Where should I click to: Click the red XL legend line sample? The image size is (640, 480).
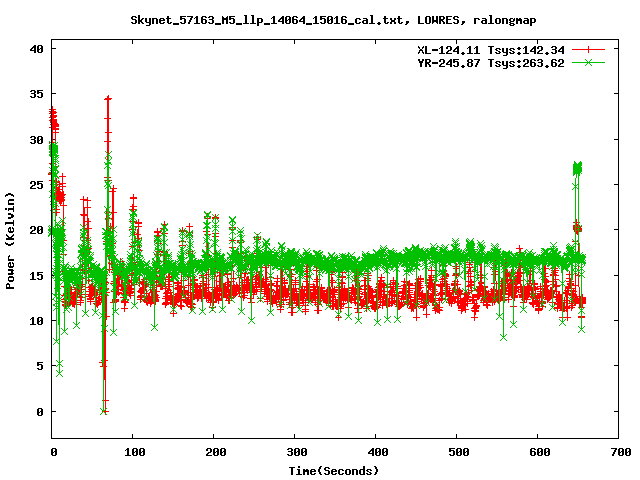(588, 50)
